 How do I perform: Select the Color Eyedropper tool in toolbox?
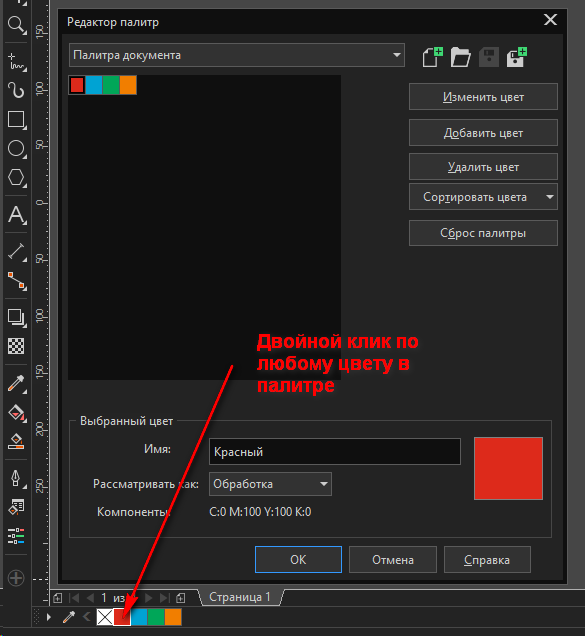pyautogui.click(x=16, y=384)
